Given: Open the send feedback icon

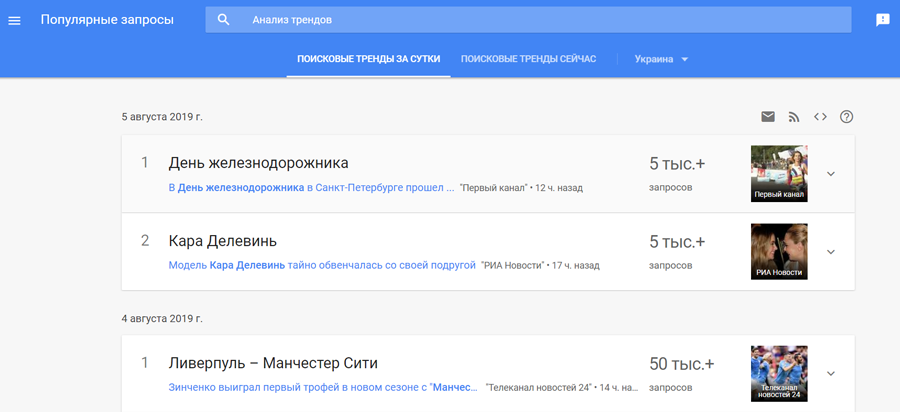Looking at the screenshot, I should pos(882,20).
